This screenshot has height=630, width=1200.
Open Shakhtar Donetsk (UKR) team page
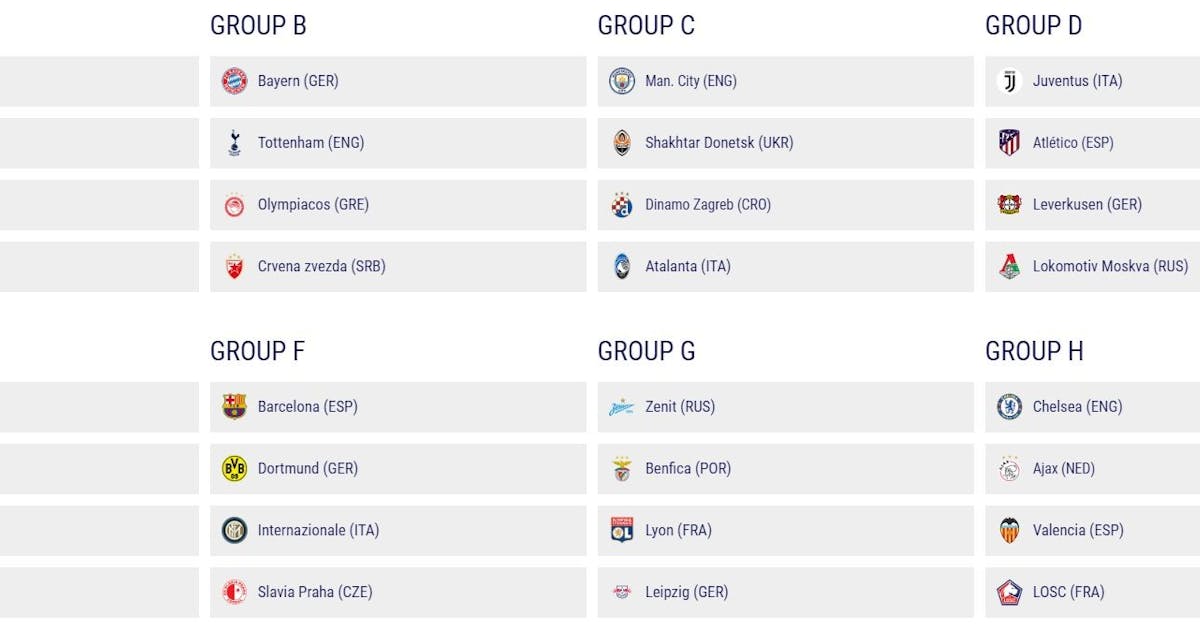(719, 143)
